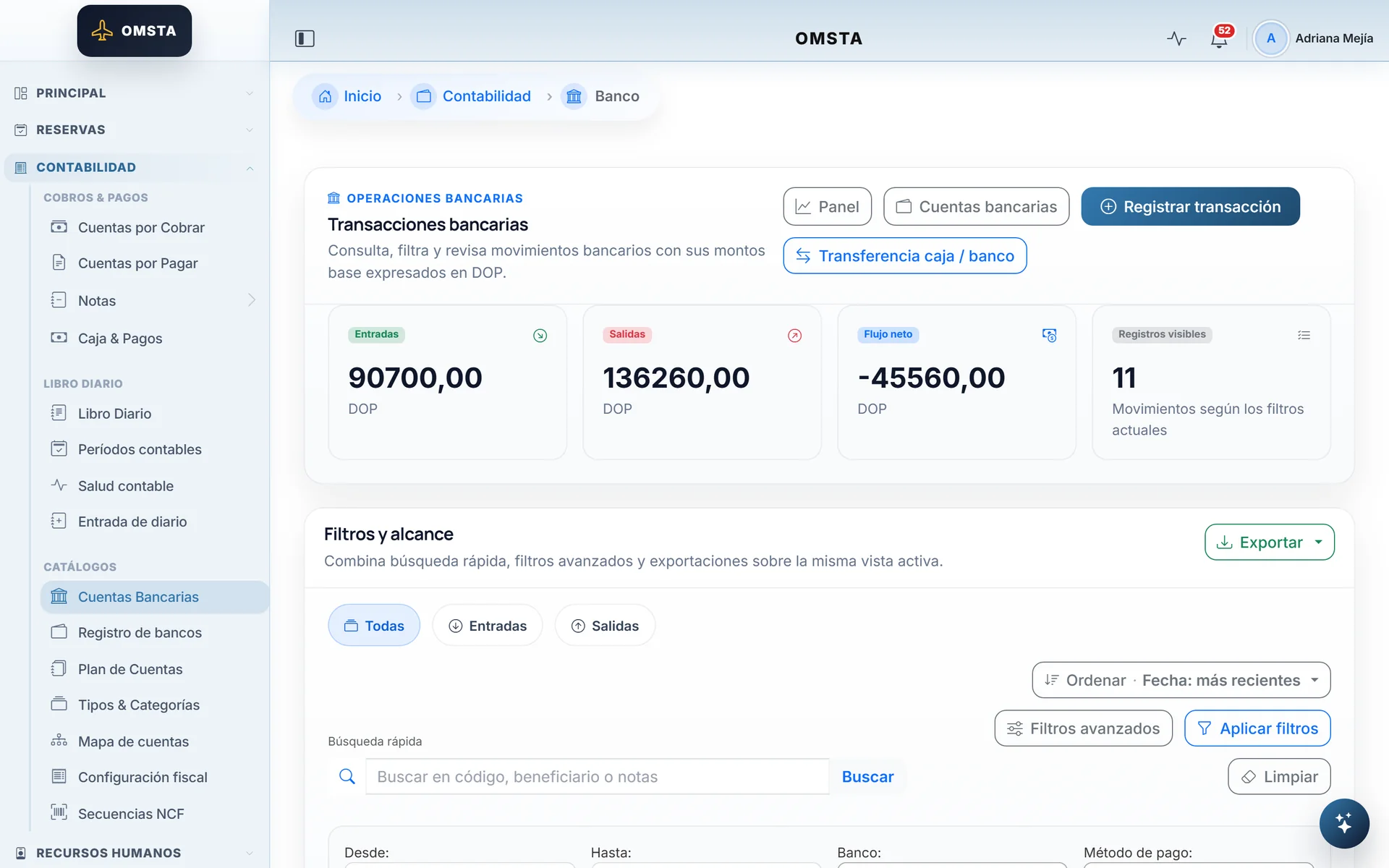
Task: Open Salud contable from the sidebar
Action: click(x=126, y=486)
